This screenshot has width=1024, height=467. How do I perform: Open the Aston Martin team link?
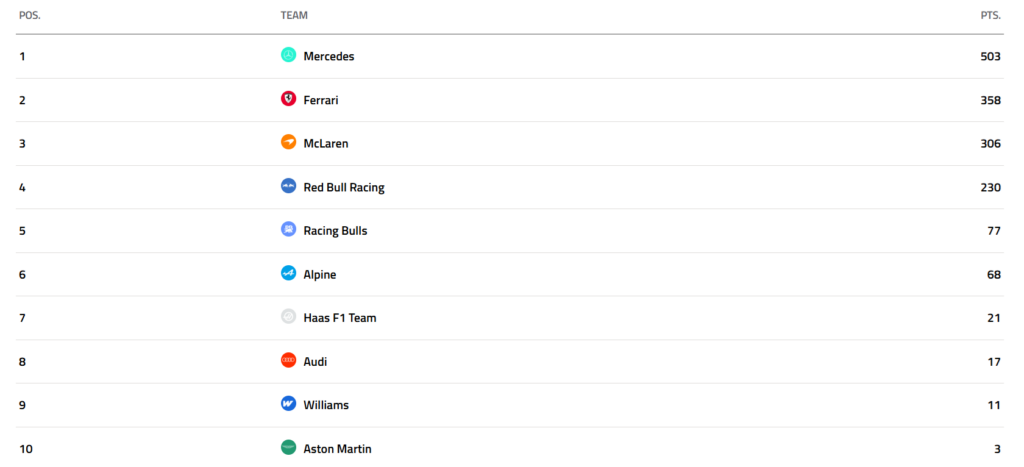[337, 449]
